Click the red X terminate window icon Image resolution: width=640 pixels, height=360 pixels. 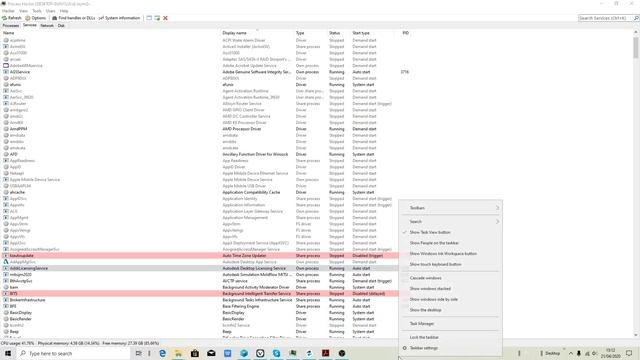165,18
